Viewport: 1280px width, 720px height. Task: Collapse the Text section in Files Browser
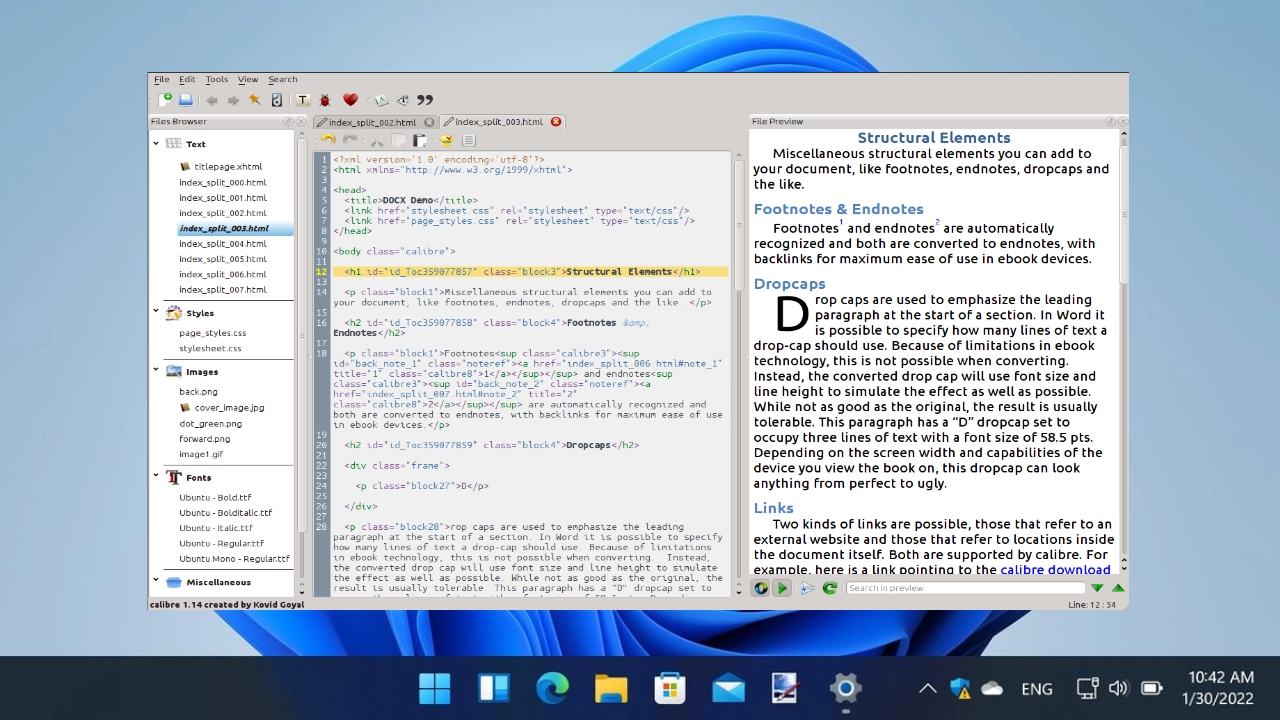[x=156, y=144]
